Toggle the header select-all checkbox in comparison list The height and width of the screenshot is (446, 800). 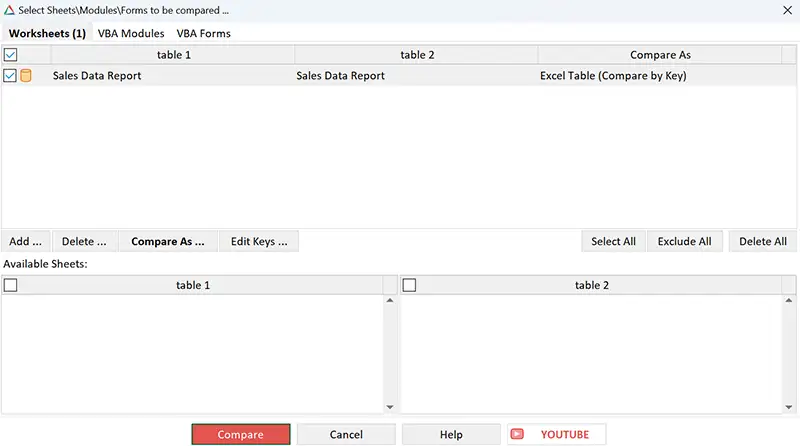click(x=10, y=55)
